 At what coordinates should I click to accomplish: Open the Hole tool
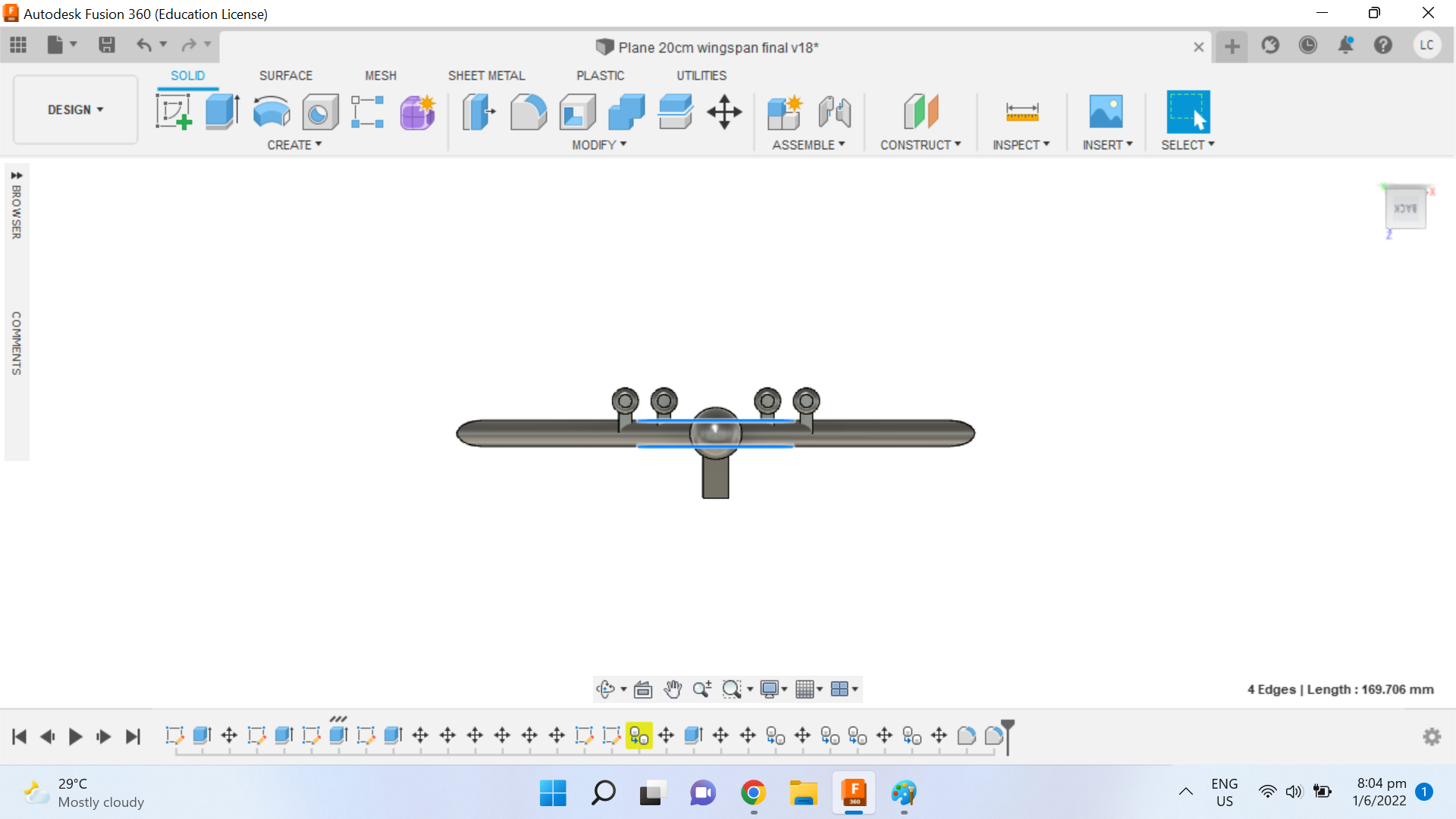click(x=319, y=111)
